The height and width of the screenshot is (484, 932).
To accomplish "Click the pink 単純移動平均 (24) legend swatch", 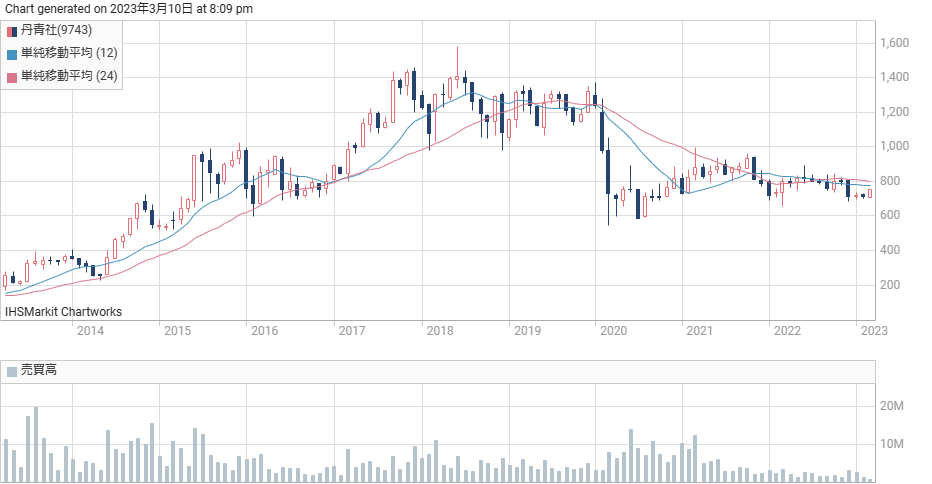I will point(12,77).
